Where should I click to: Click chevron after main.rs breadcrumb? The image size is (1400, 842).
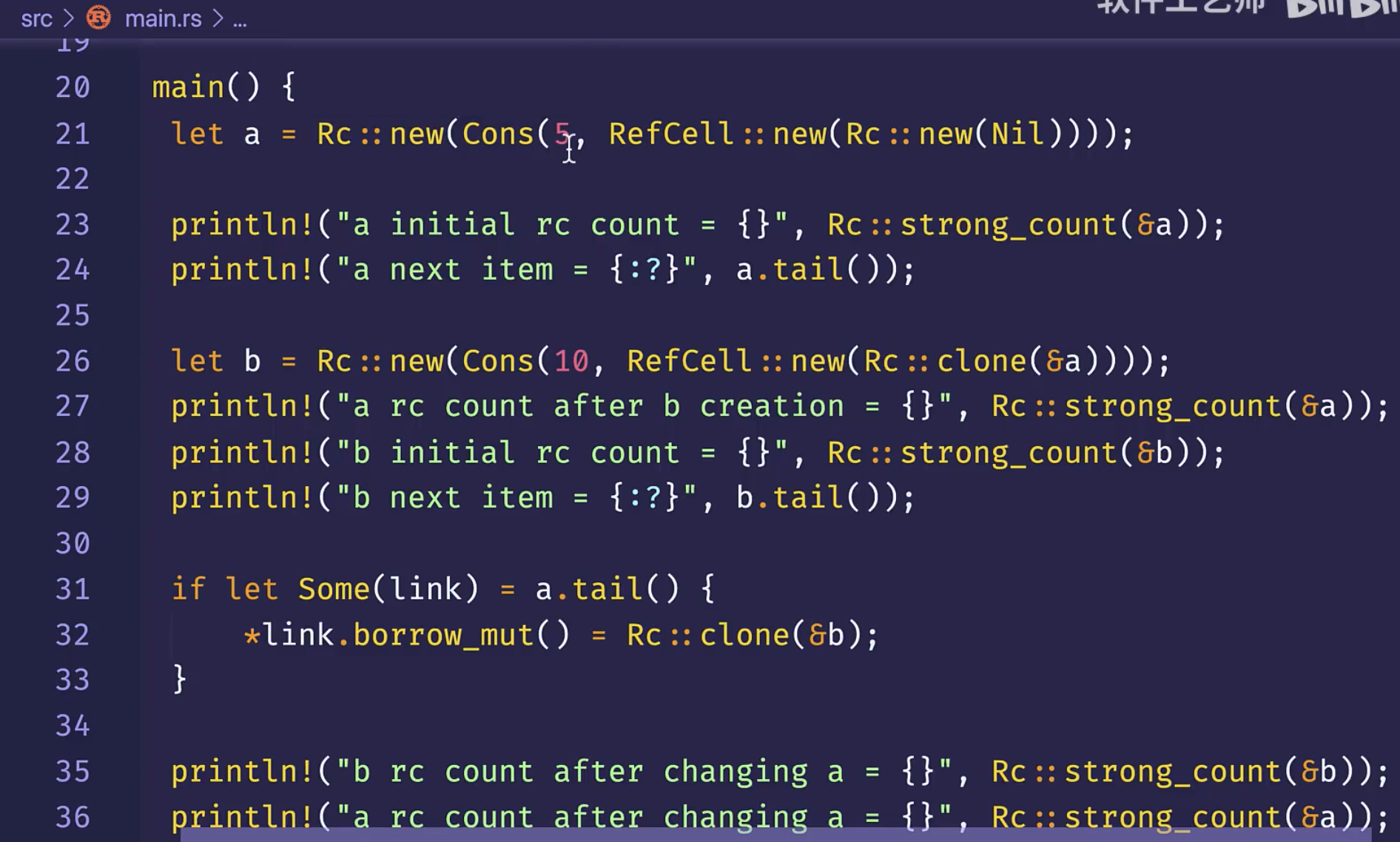[218, 18]
